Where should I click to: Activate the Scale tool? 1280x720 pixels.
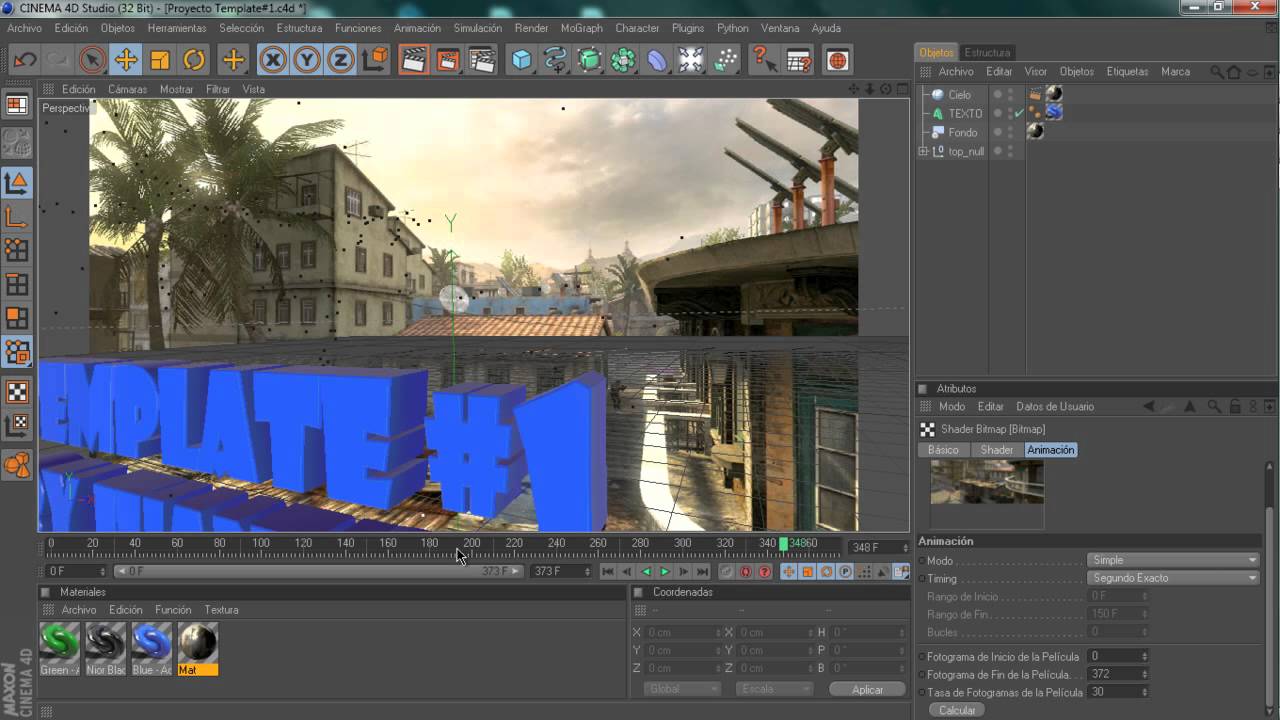[x=160, y=60]
